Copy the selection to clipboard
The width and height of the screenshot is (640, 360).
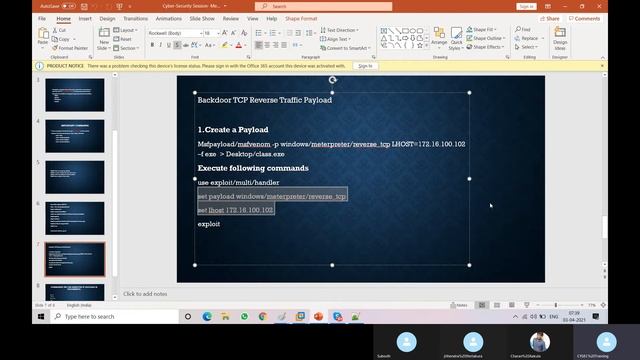61,39
